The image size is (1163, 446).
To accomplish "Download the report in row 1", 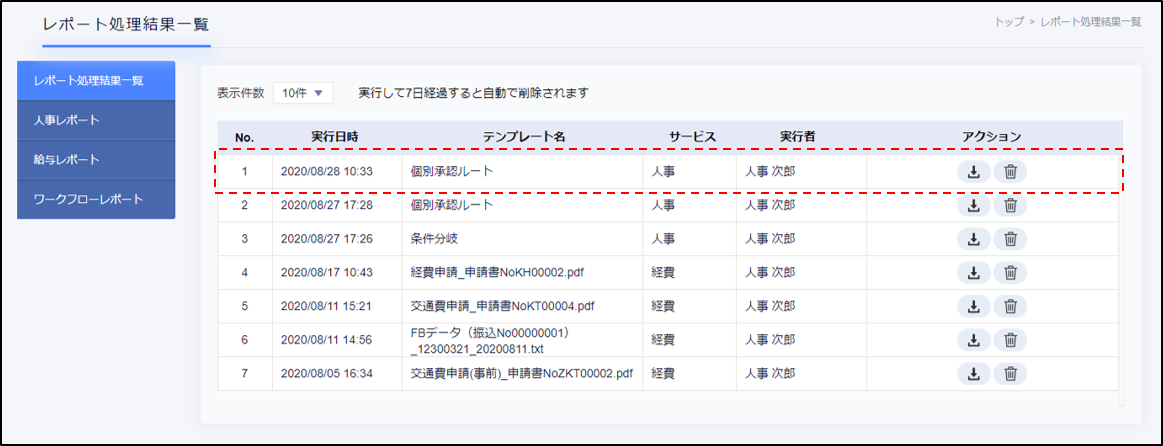I will coord(973,172).
